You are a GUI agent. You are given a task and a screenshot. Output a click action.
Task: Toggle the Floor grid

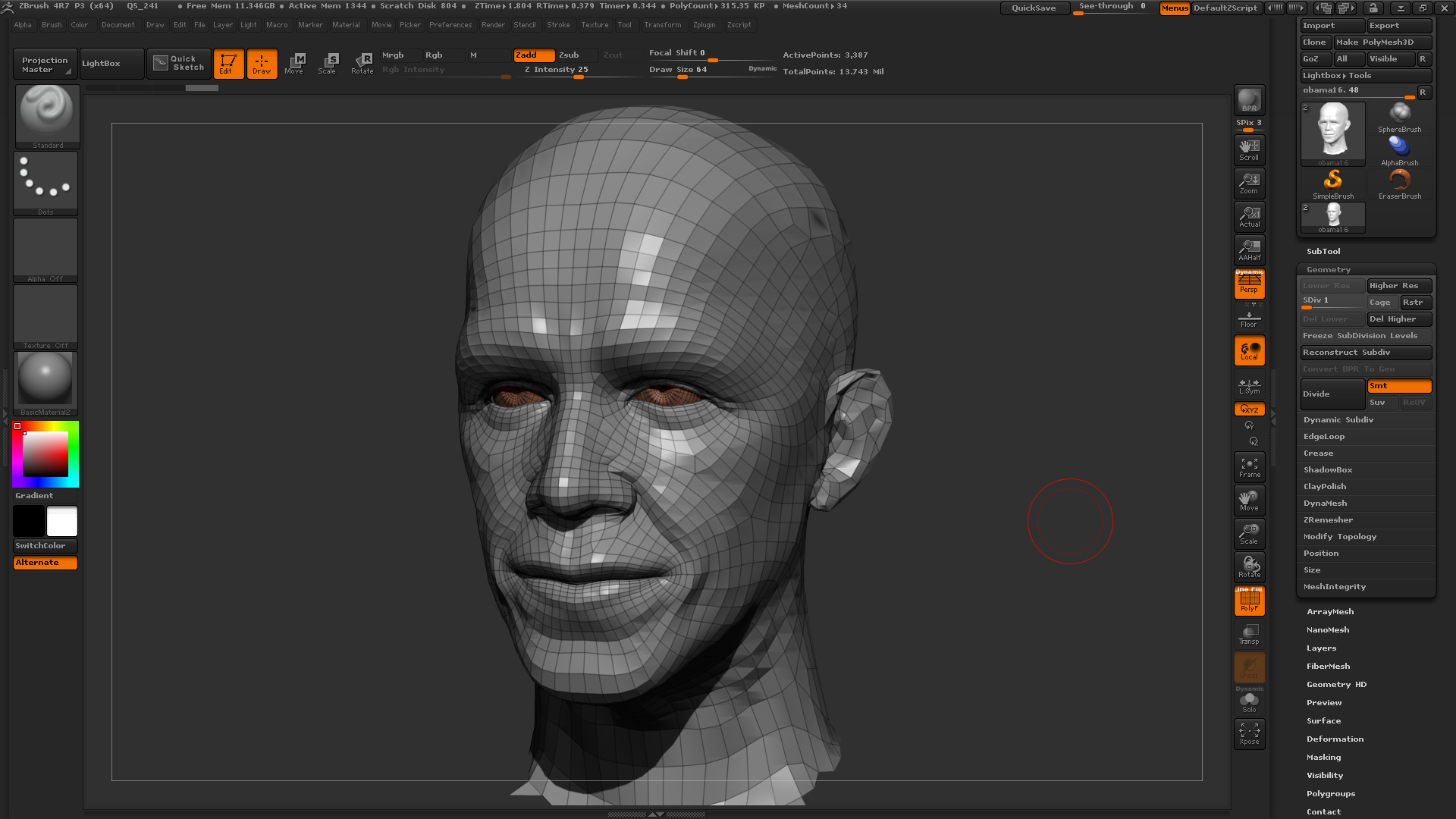click(1249, 318)
